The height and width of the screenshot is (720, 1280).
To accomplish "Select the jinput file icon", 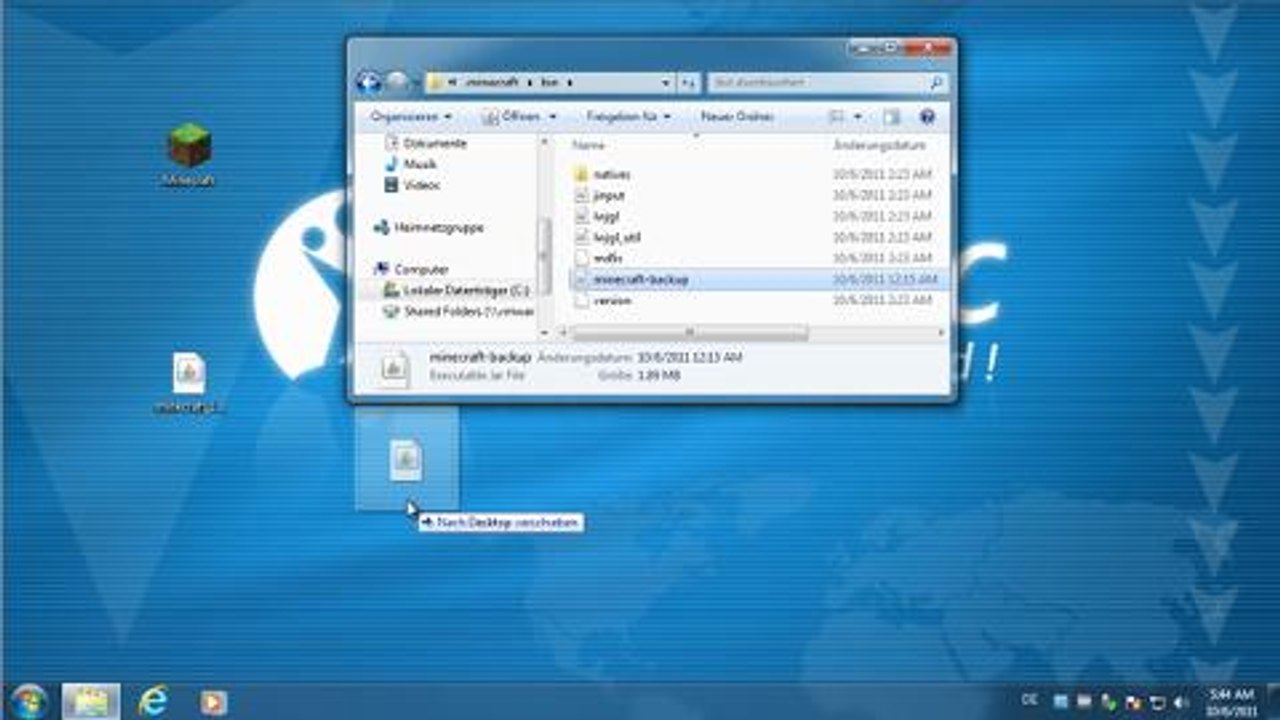I will pos(583,195).
